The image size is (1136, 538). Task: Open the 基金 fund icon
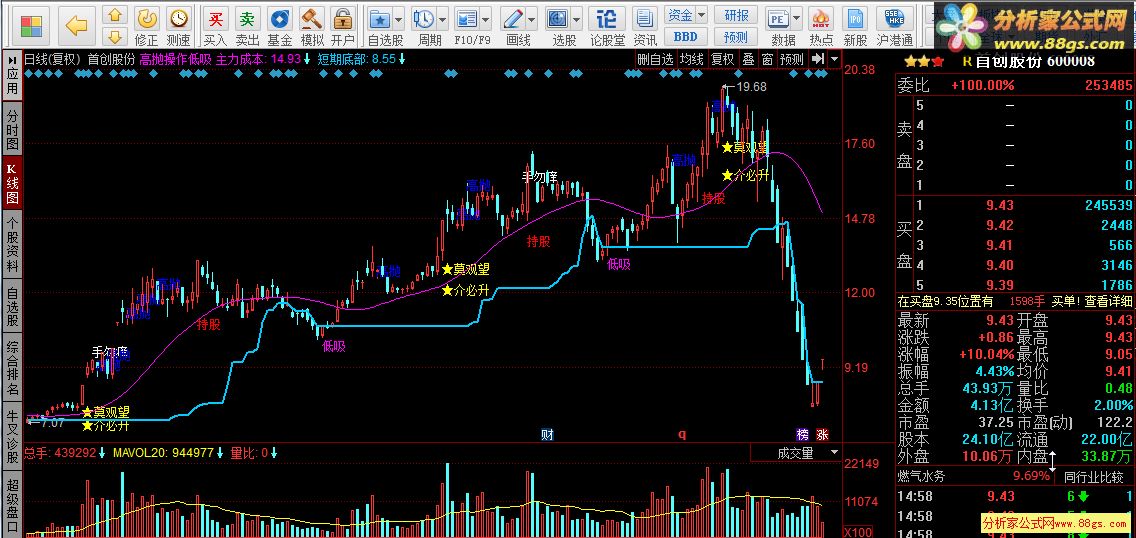(280, 19)
